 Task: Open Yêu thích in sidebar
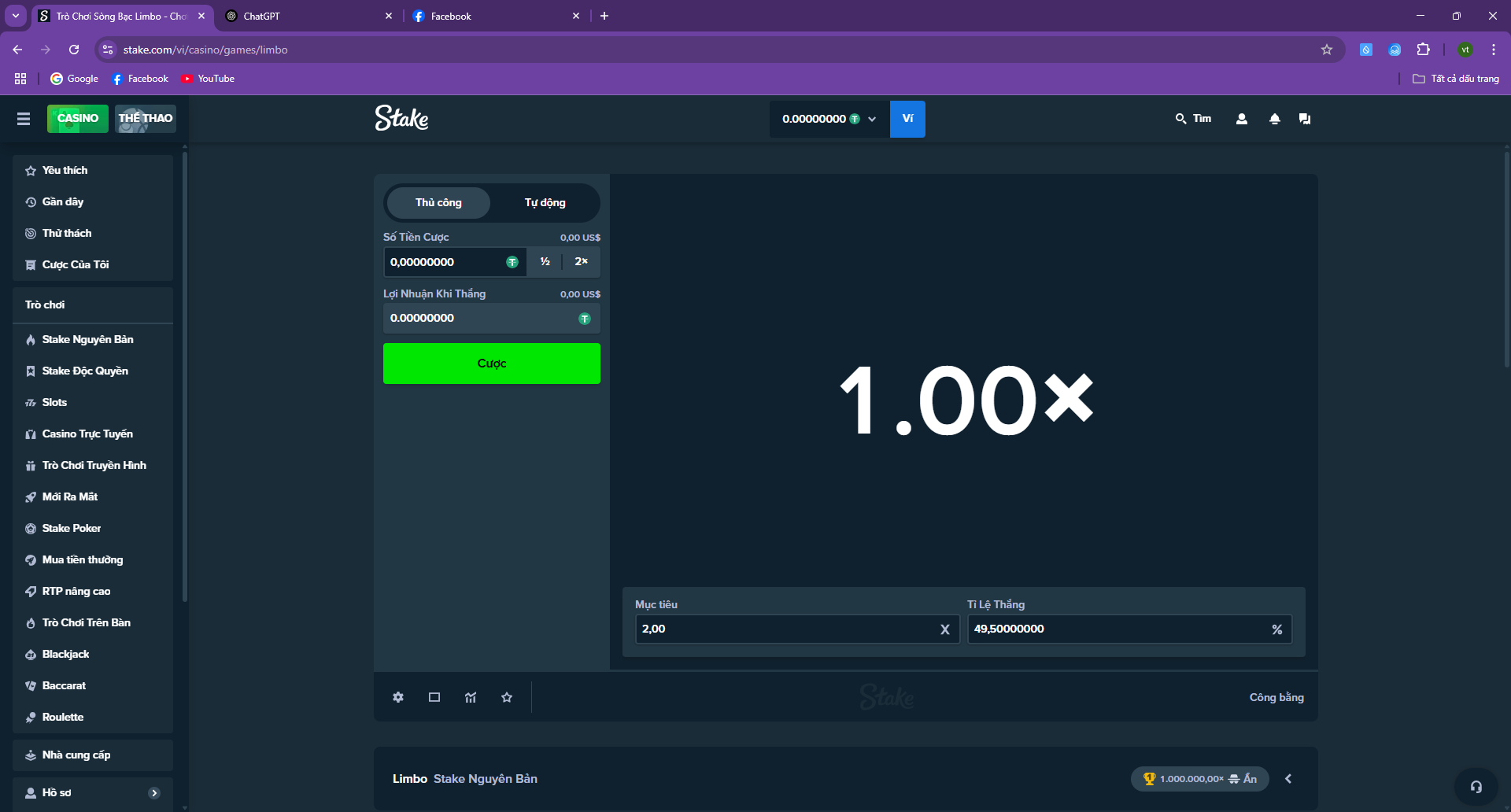93,171
